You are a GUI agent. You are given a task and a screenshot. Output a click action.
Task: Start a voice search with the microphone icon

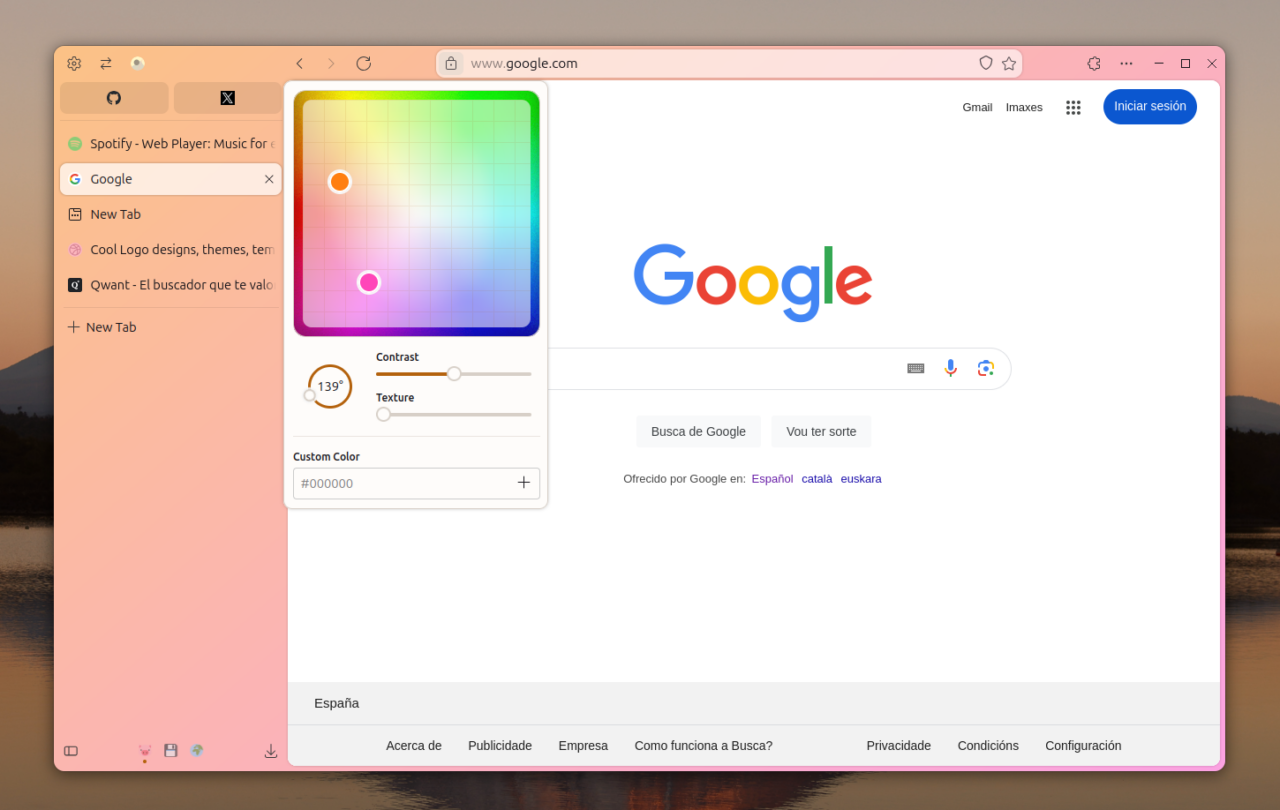click(x=950, y=368)
